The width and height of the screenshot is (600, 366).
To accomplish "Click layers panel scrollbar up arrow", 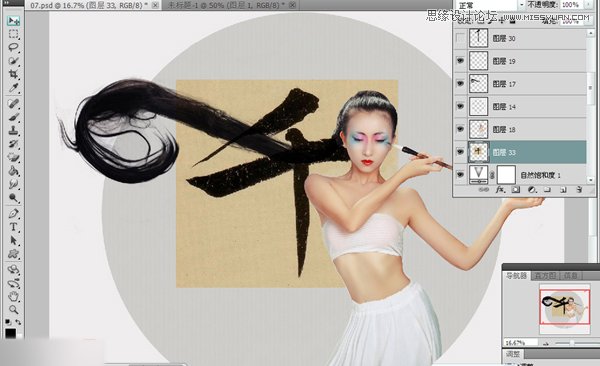I will [591, 33].
